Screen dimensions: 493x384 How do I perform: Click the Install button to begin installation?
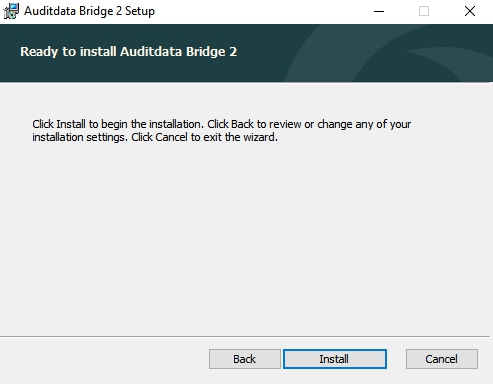click(x=335, y=359)
